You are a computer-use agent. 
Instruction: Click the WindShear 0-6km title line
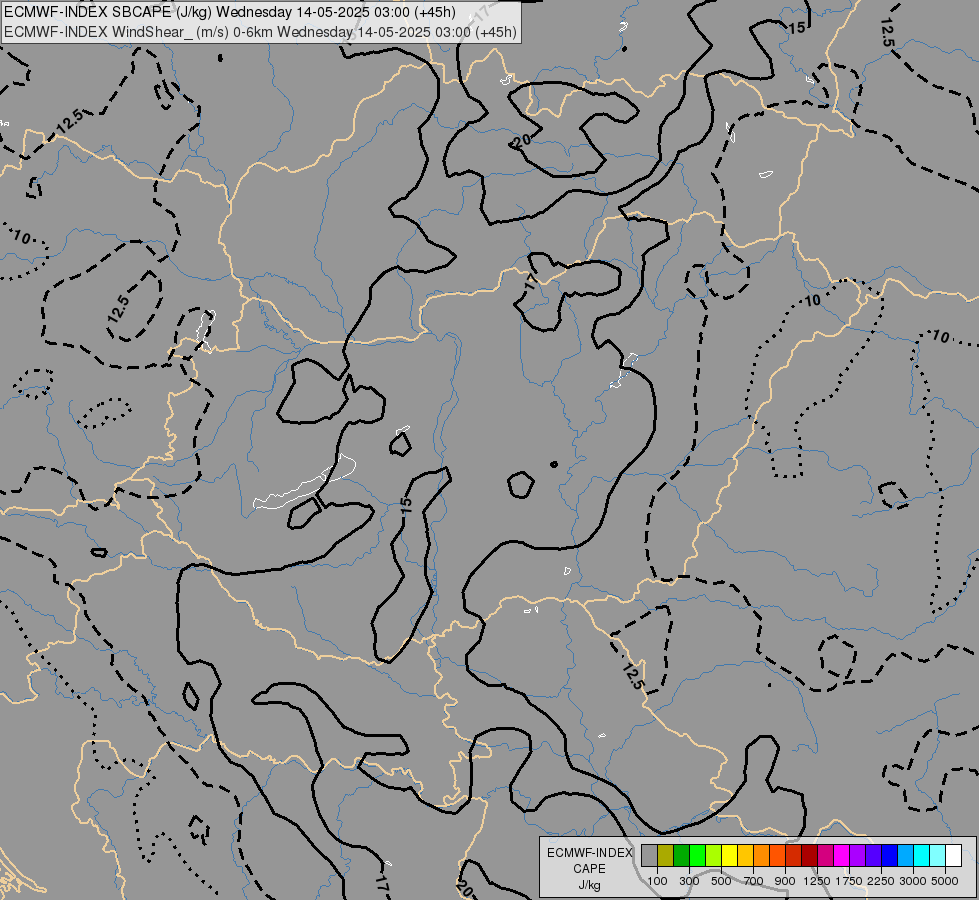(x=260, y=32)
